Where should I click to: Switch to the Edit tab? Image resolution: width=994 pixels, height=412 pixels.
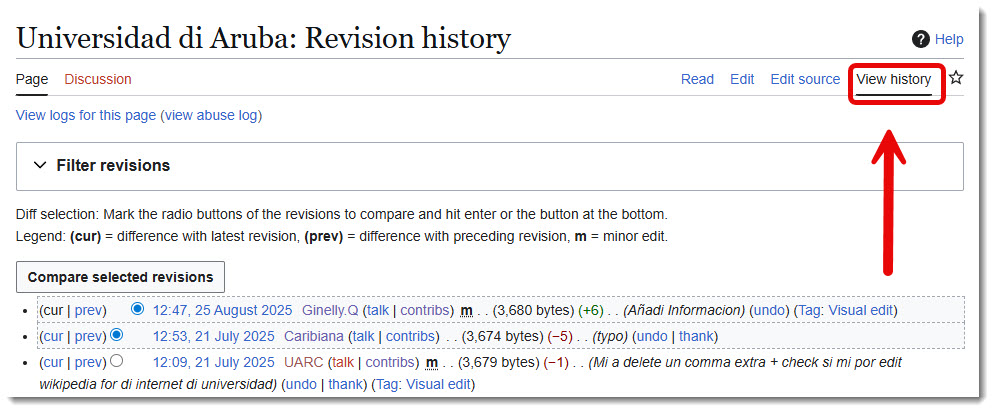(742, 79)
